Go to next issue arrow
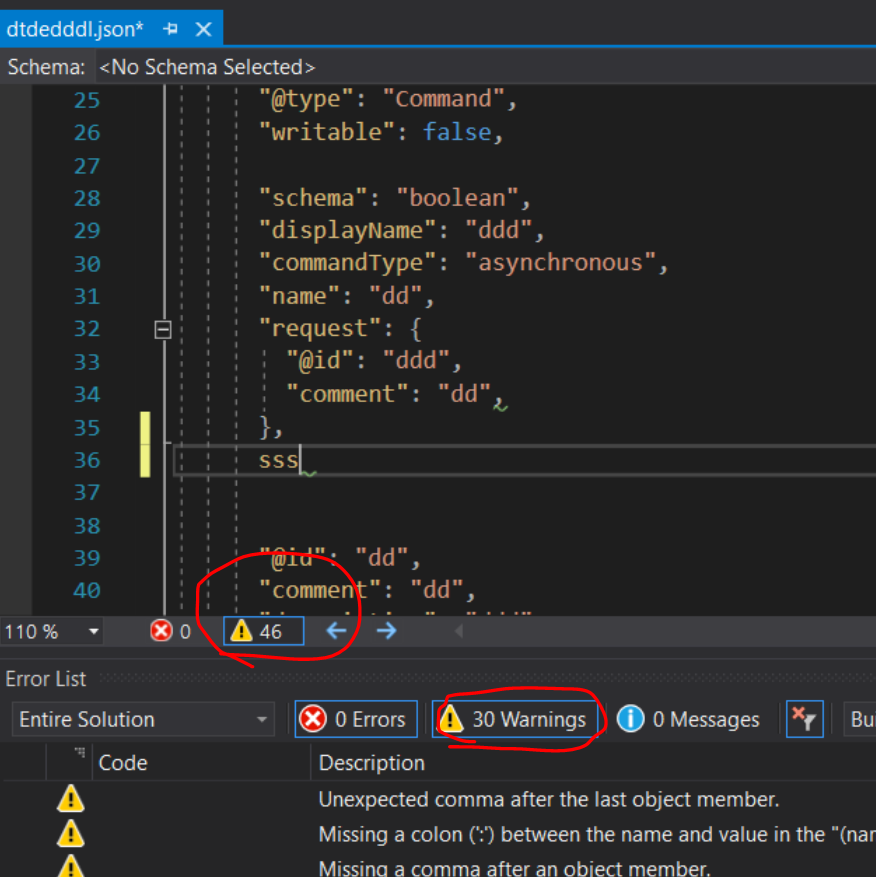876x877 pixels. click(x=386, y=631)
